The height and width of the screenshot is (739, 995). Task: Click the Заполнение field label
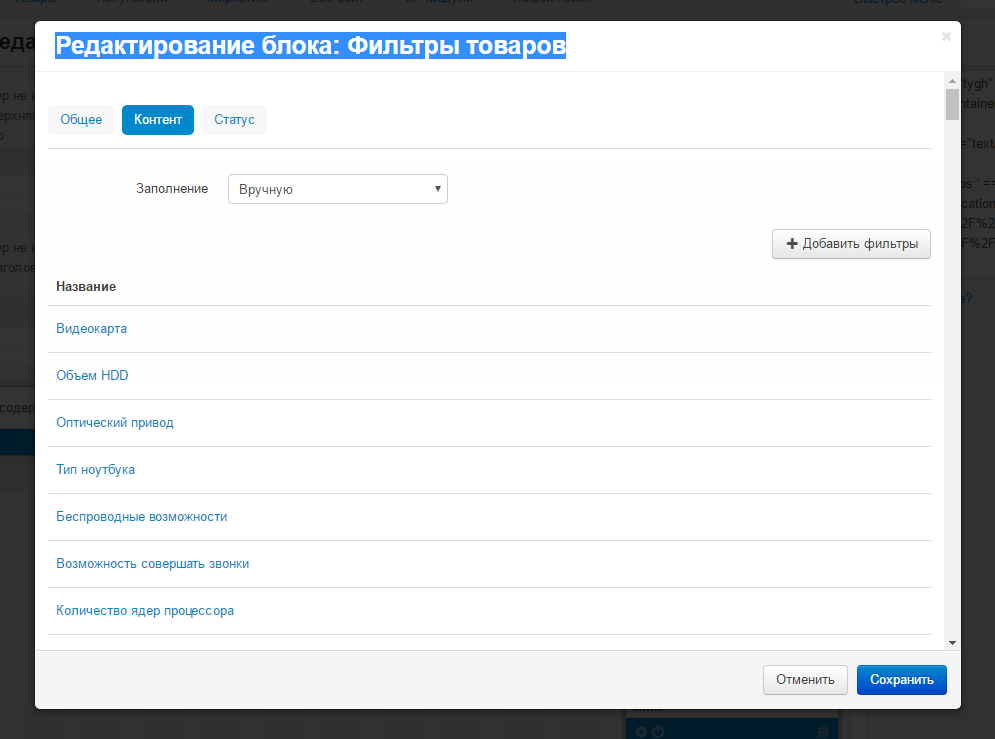tap(171, 188)
